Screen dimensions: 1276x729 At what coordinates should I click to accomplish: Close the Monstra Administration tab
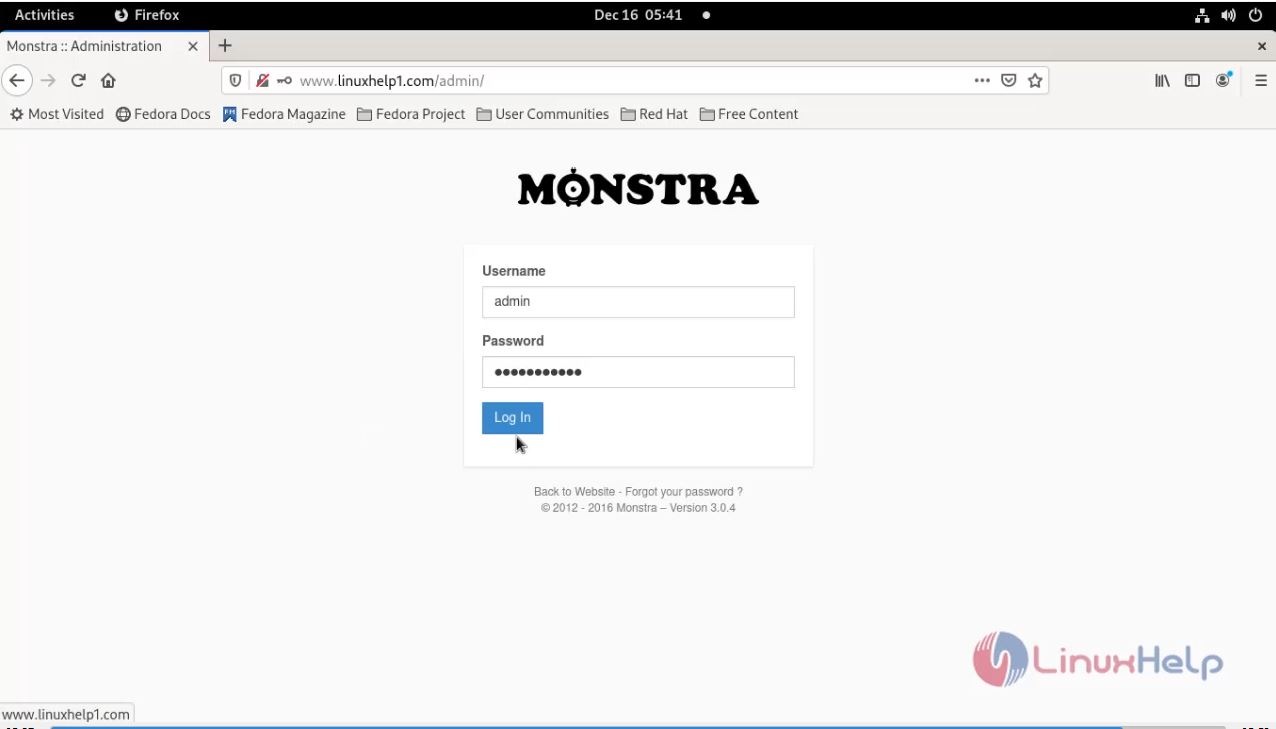pos(193,46)
